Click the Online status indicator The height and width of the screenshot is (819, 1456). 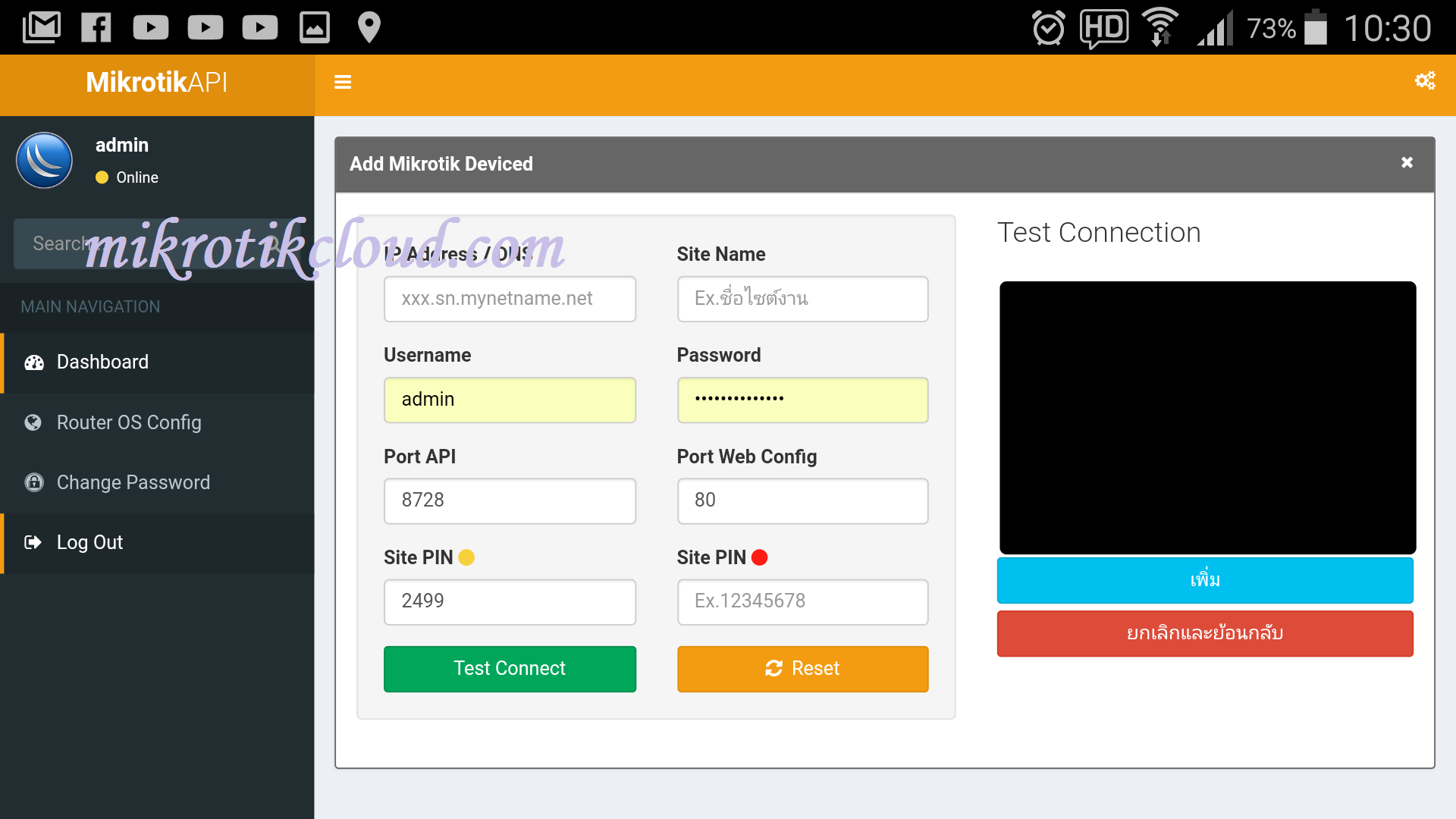(x=127, y=177)
